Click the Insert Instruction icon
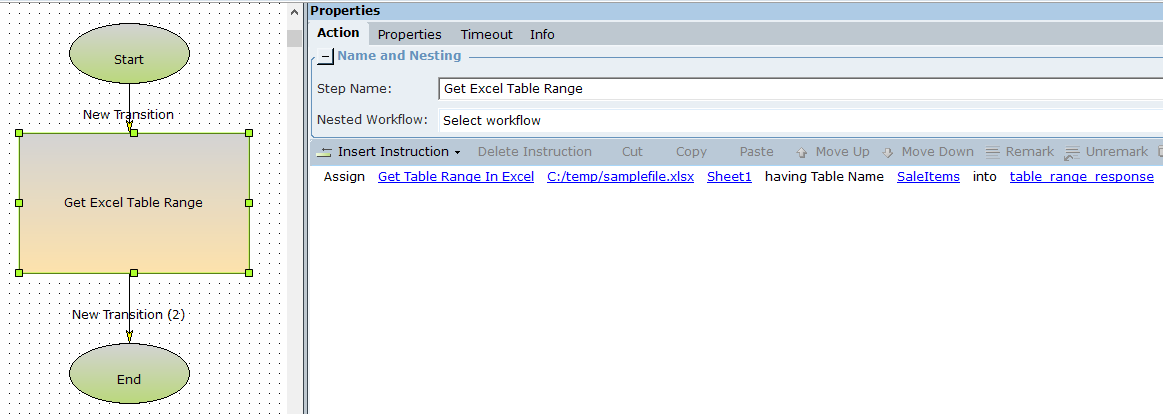The width and height of the screenshot is (1163, 414). coord(325,153)
